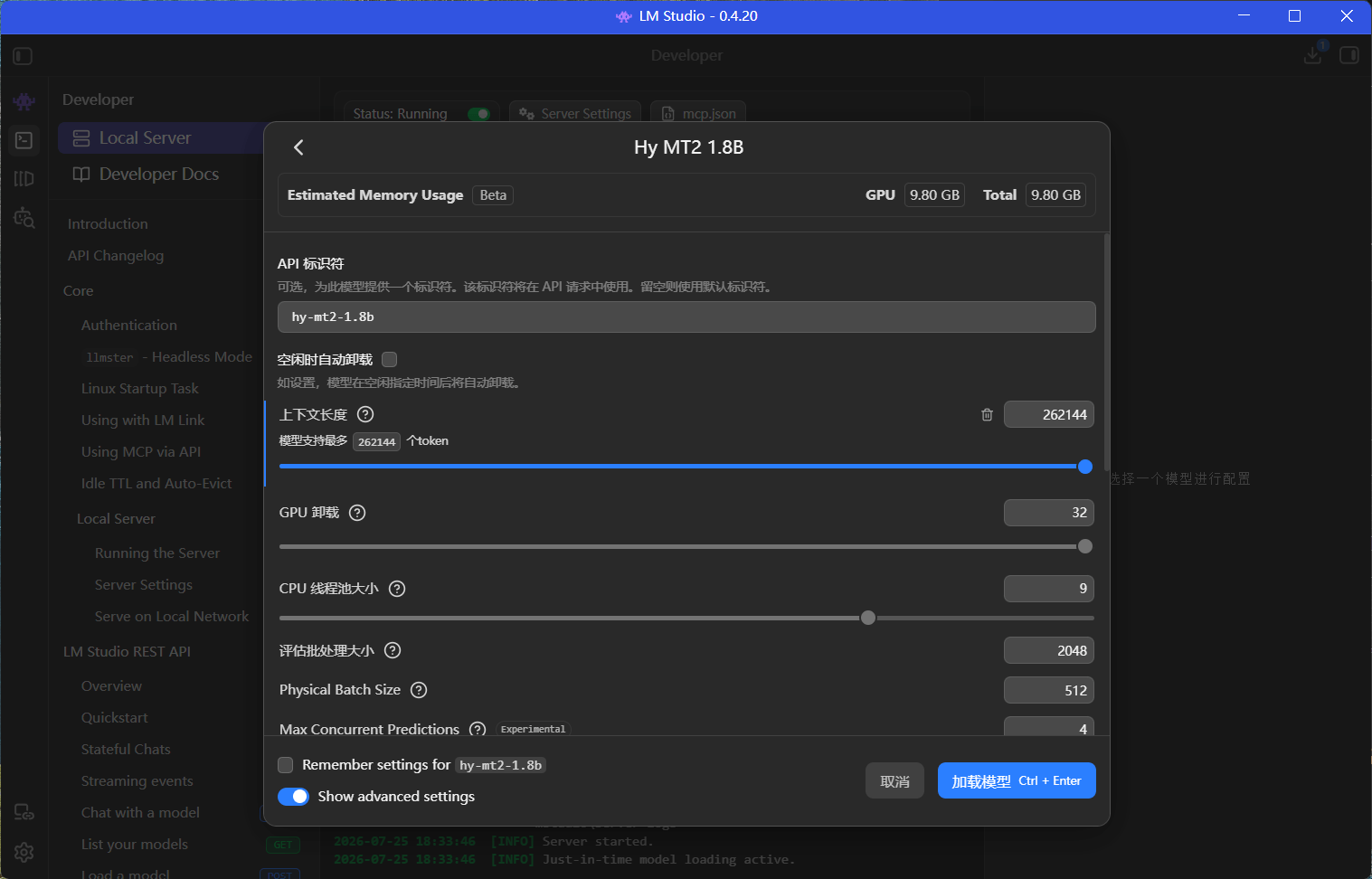
Task: Toggle the server Status: Running switch
Action: (478, 114)
